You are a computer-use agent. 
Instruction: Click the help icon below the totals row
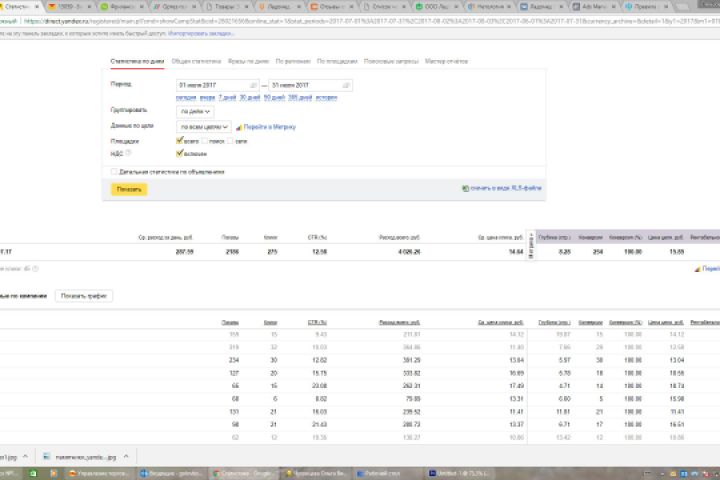pyautogui.click(x=35, y=269)
